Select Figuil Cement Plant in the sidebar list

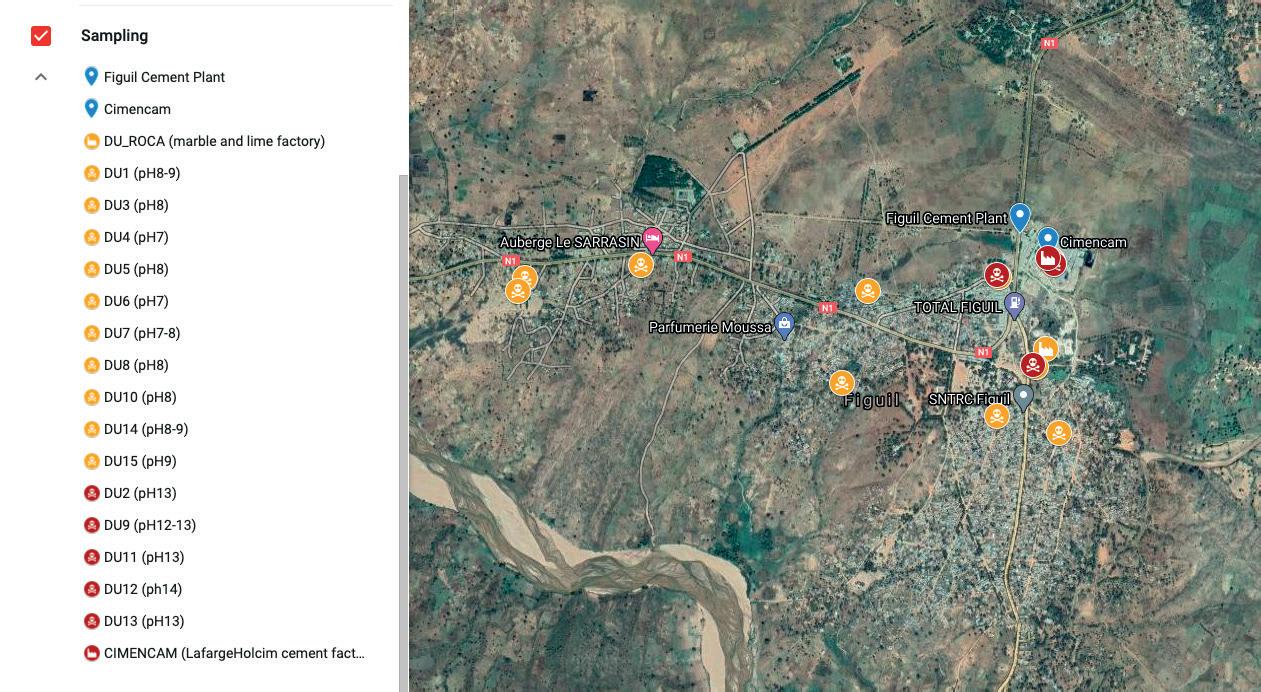(x=164, y=77)
